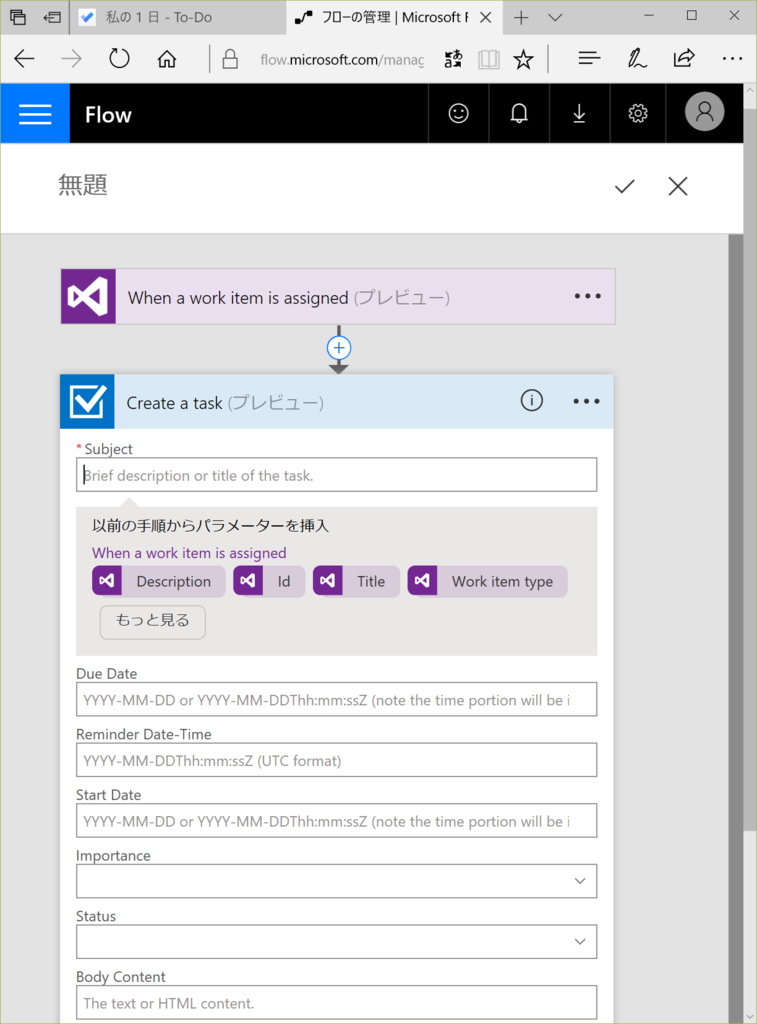
Task: Go back in the browser
Action: click(x=25, y=59)
